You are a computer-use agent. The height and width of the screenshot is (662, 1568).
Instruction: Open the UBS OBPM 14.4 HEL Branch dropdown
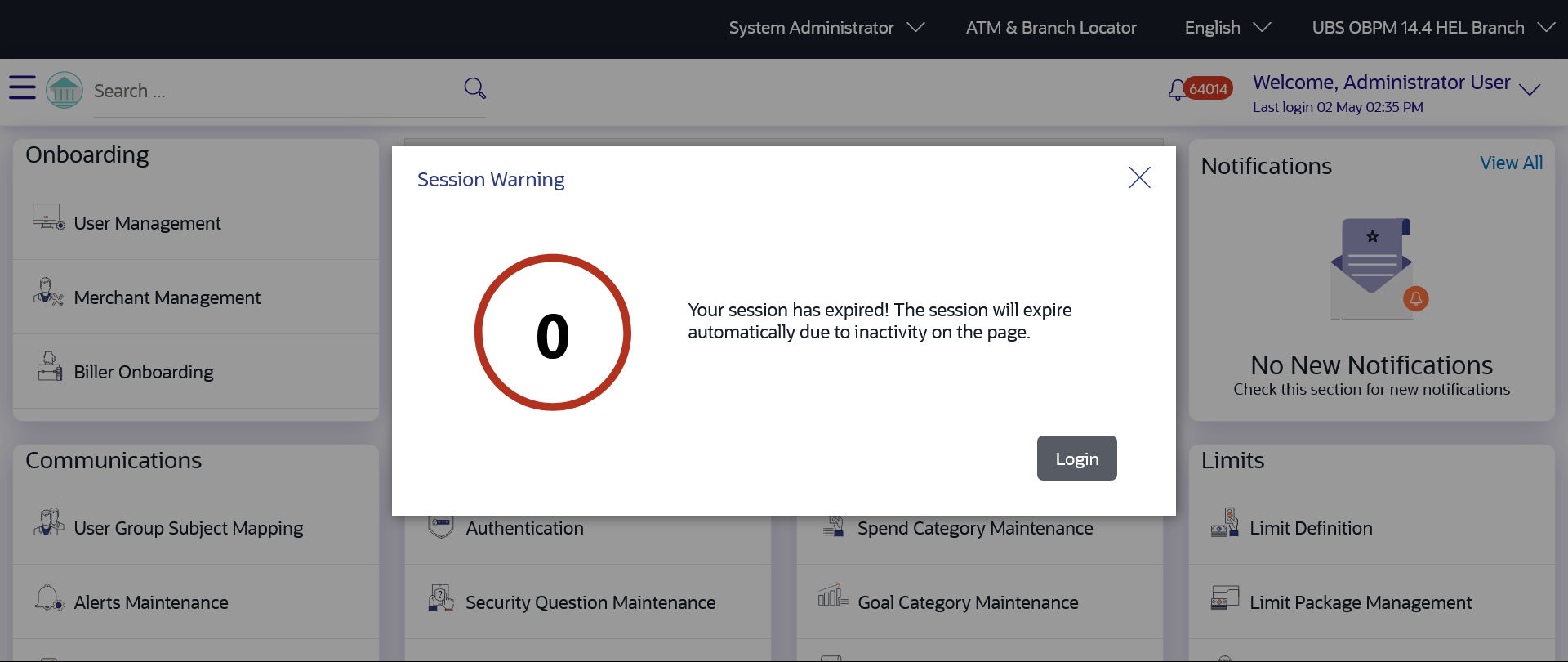point(1433,28)
